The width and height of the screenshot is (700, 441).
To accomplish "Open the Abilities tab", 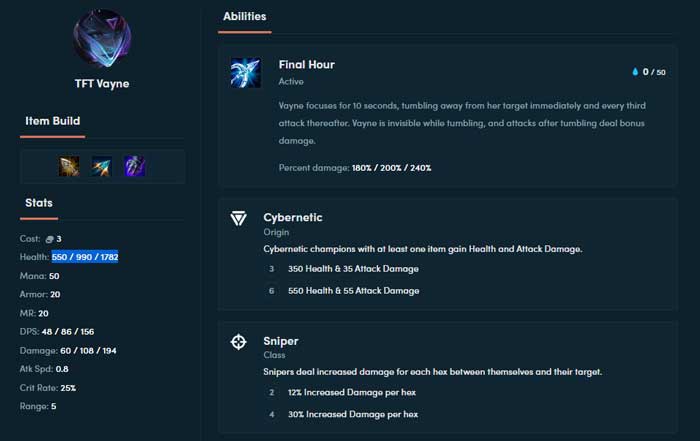I will tap(245, 17).
